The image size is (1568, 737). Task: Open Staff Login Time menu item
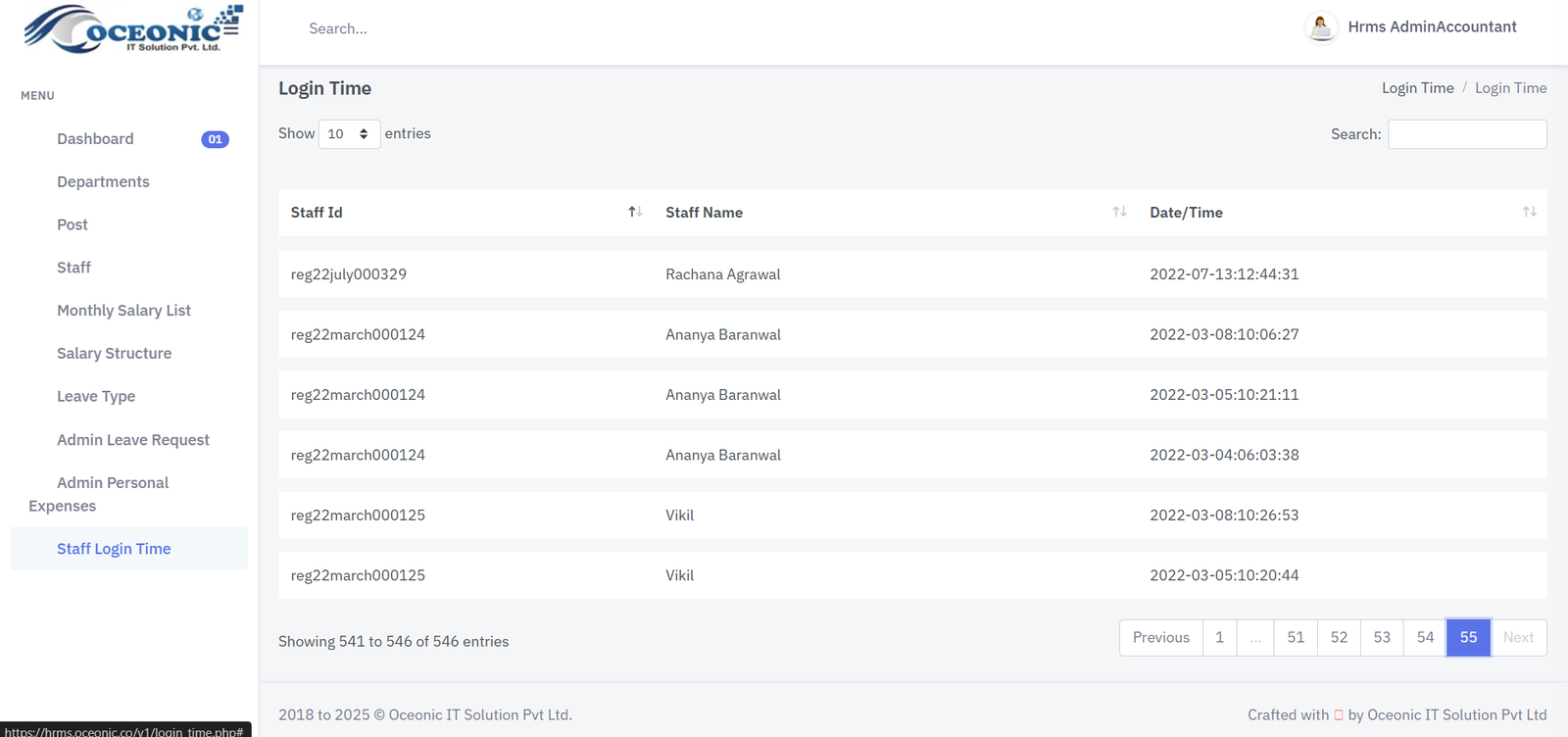pyautogui.click(x=114, y=549)
